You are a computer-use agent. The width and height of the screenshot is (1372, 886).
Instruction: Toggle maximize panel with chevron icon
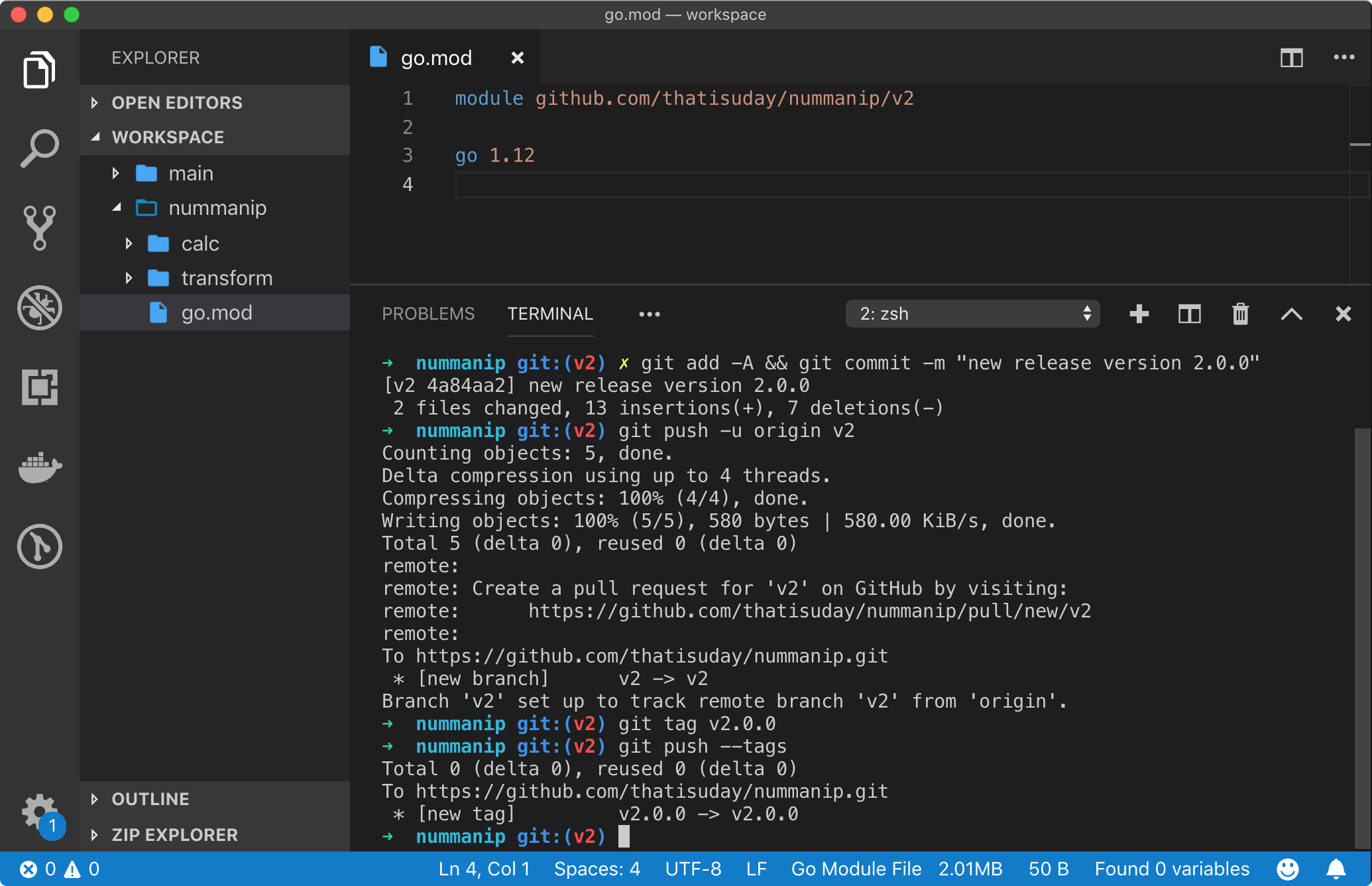coord(1291,314)
